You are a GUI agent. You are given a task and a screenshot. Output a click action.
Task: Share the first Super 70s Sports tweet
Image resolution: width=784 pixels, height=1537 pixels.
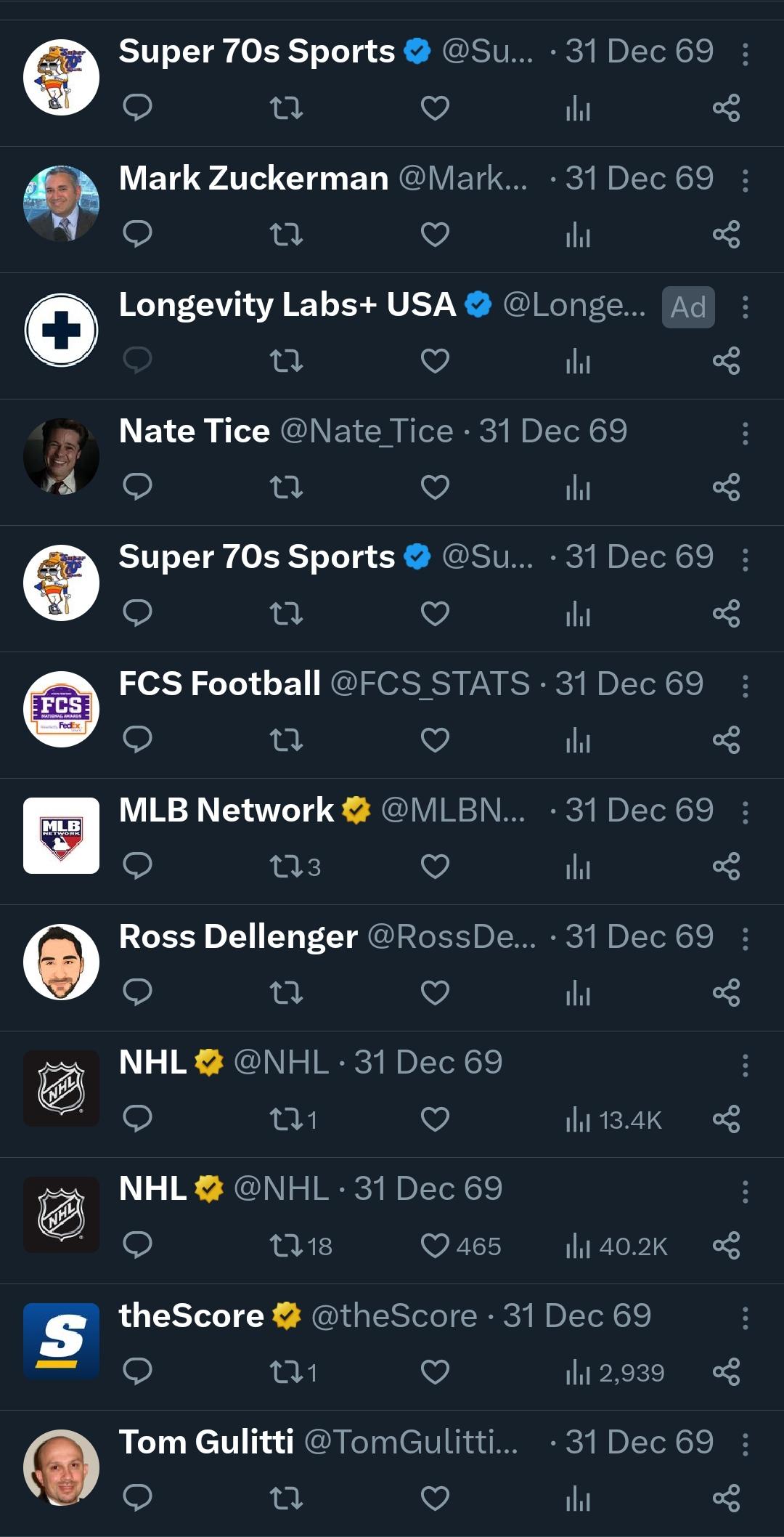(x=726, y=108)
